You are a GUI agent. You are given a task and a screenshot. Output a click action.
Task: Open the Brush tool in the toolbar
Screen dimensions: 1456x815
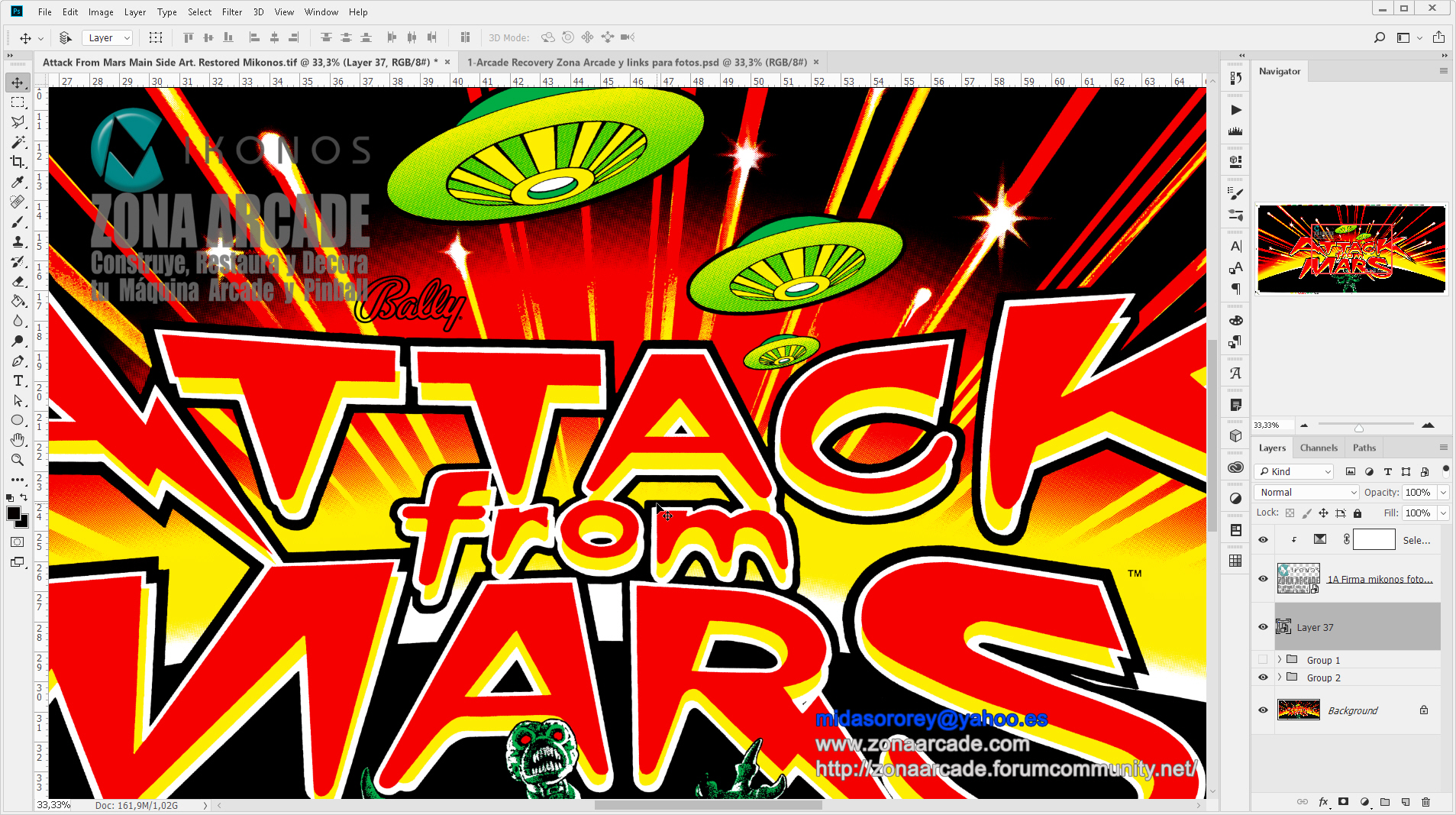18,222
